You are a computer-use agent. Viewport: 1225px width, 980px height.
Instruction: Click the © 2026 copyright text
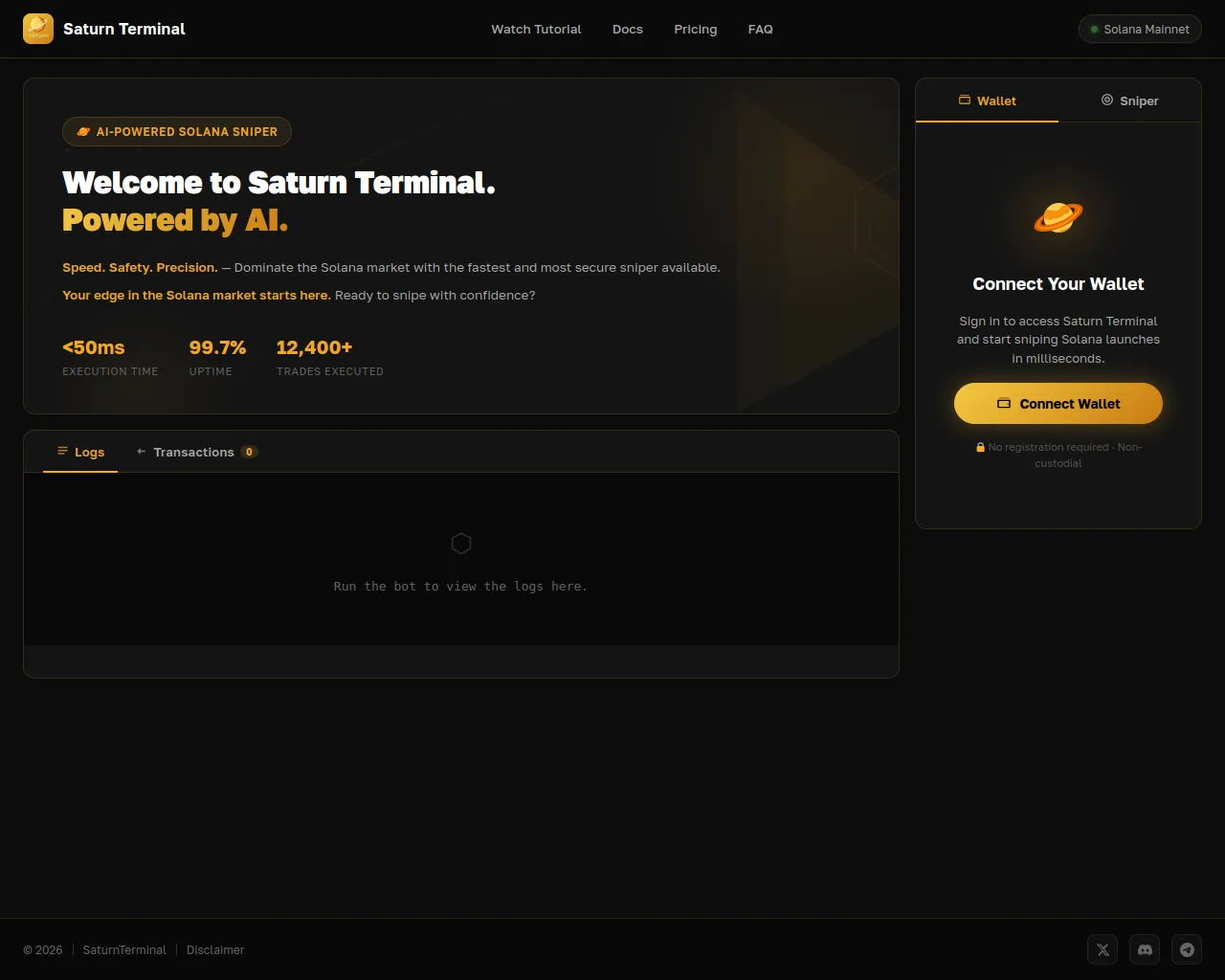pyautogui.click(x=43, y=950)
